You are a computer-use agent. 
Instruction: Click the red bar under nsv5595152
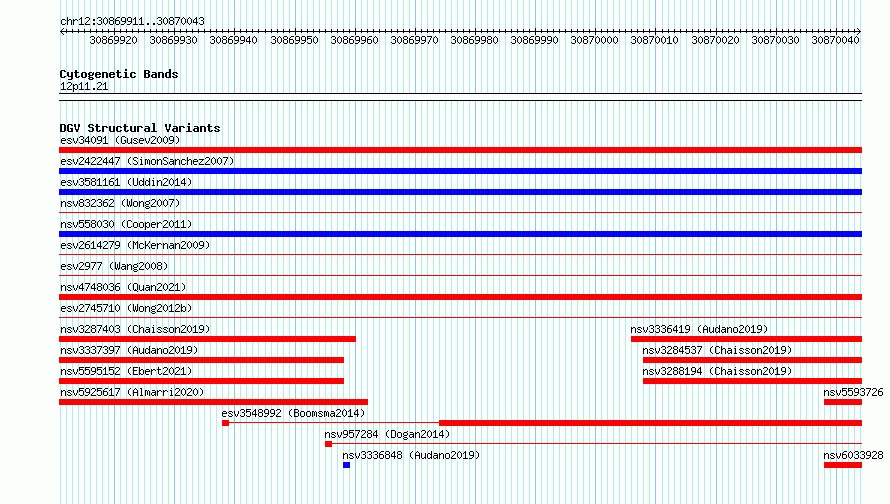coord(201,381)
